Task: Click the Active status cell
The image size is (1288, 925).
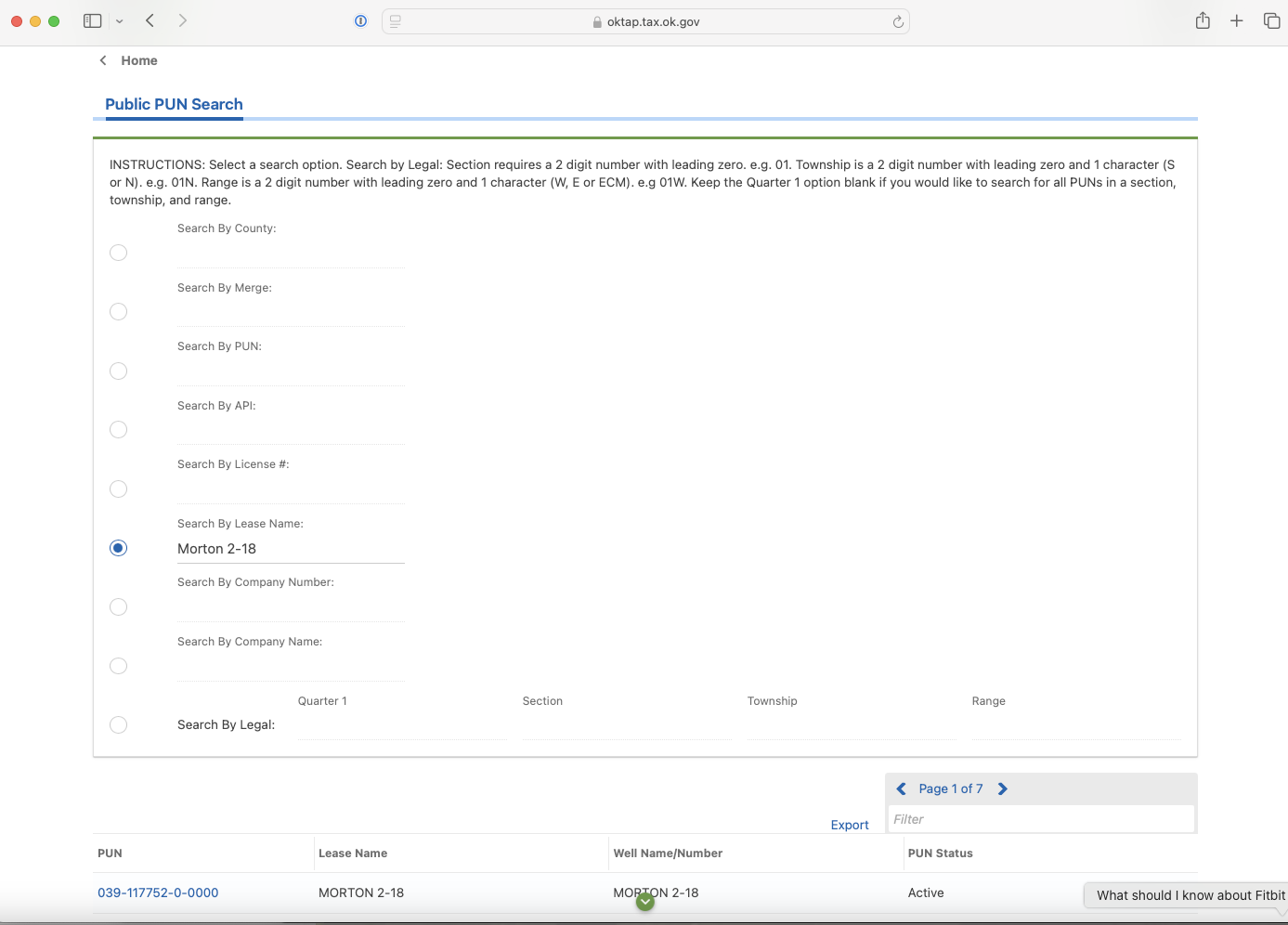Action: click(926, 892)
